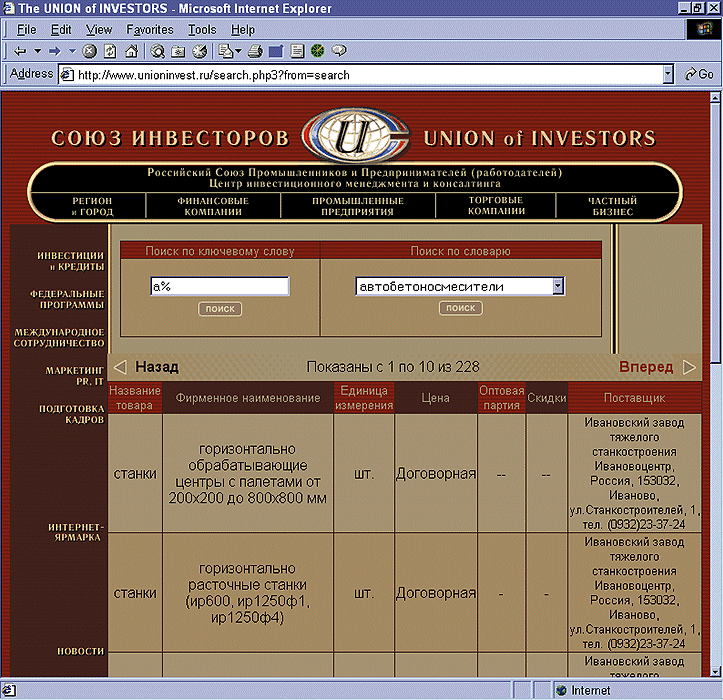Click the right triangle next to Вперед

pyautogui.click(x=689, y=368)
